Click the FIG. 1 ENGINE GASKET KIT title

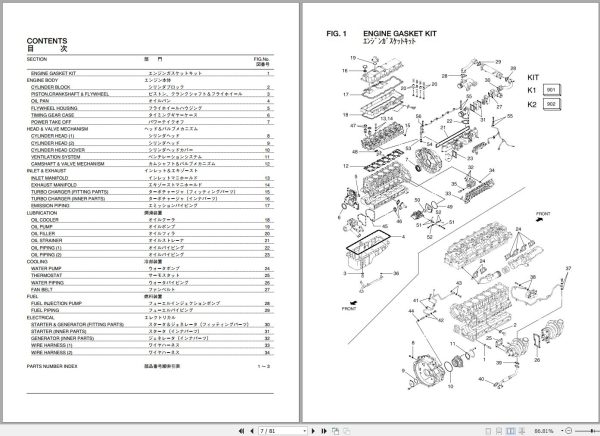pos(382,34)
